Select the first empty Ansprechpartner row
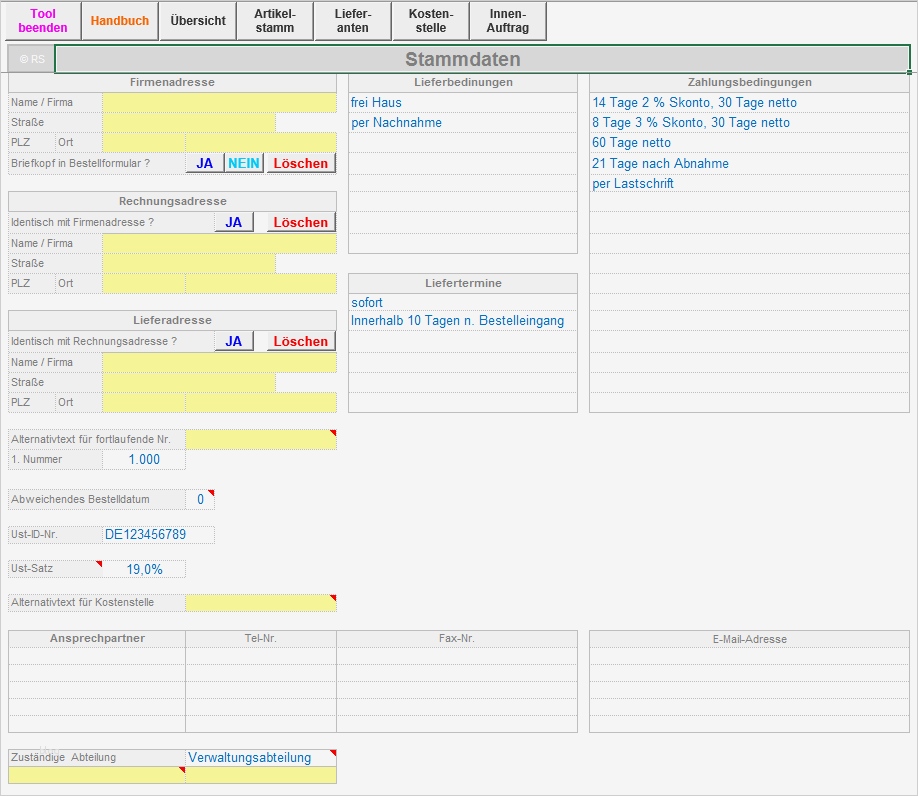 (x=97, y=656)
